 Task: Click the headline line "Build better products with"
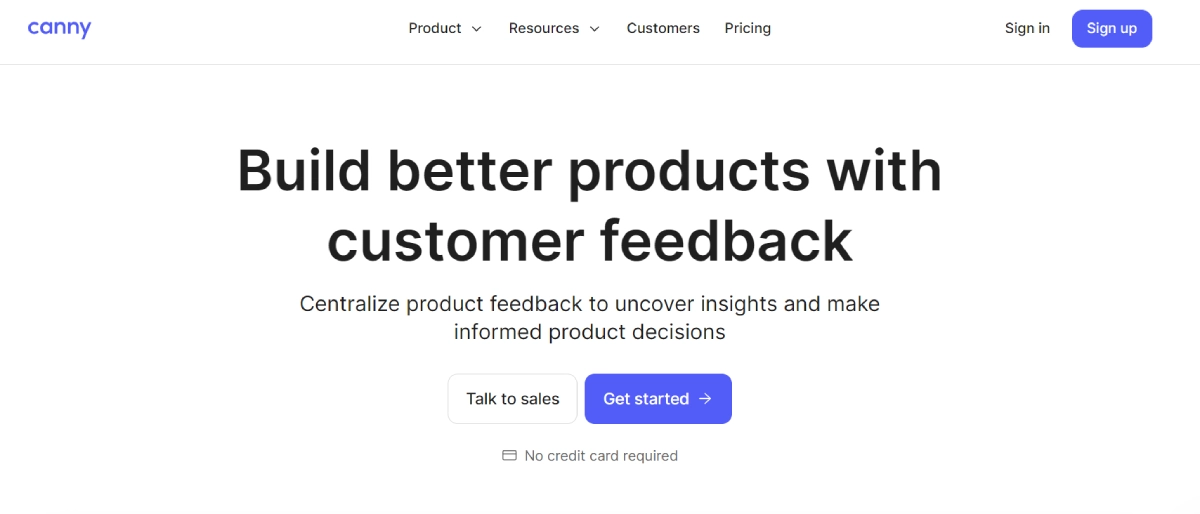(590, 171)
